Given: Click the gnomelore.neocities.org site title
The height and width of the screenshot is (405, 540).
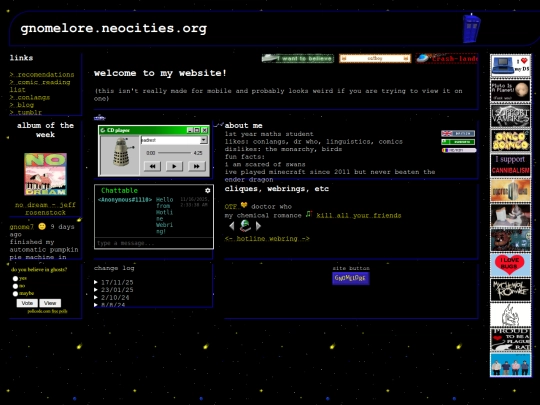Looking at the screenshot, I should [114, 29].
